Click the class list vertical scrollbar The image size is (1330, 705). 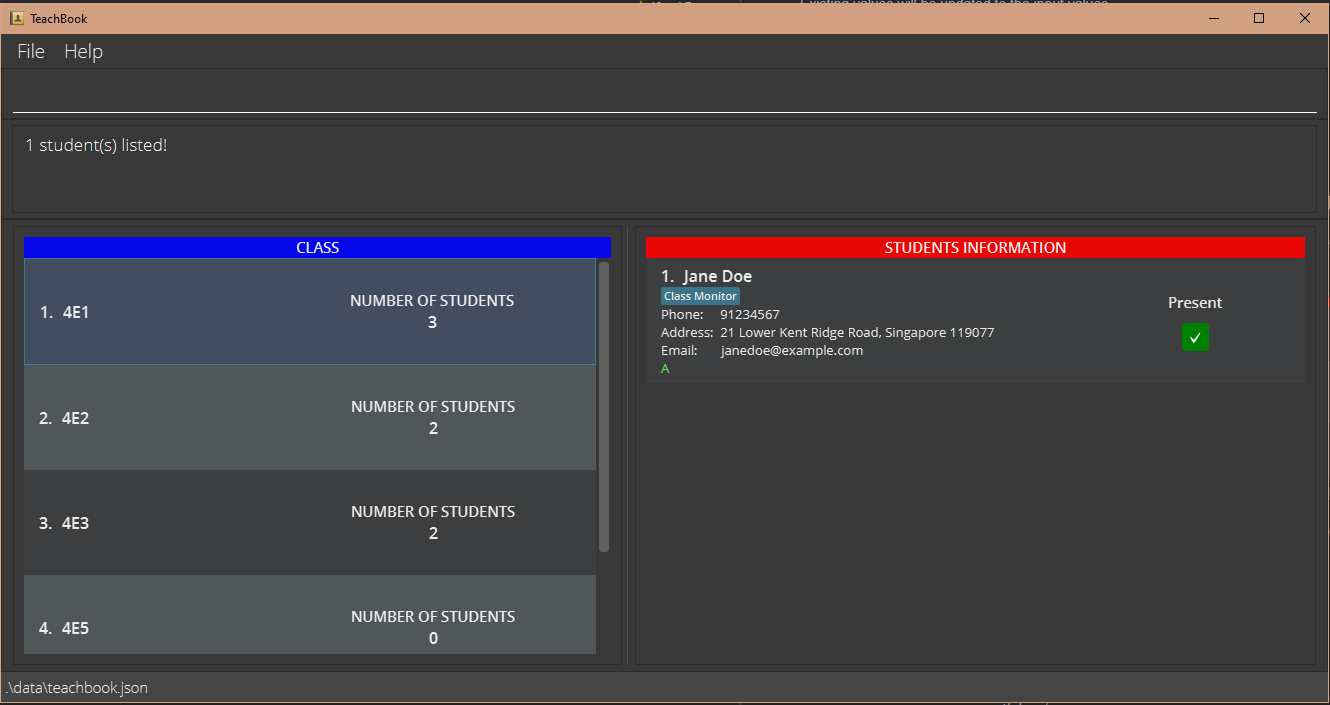pos(604,407)
